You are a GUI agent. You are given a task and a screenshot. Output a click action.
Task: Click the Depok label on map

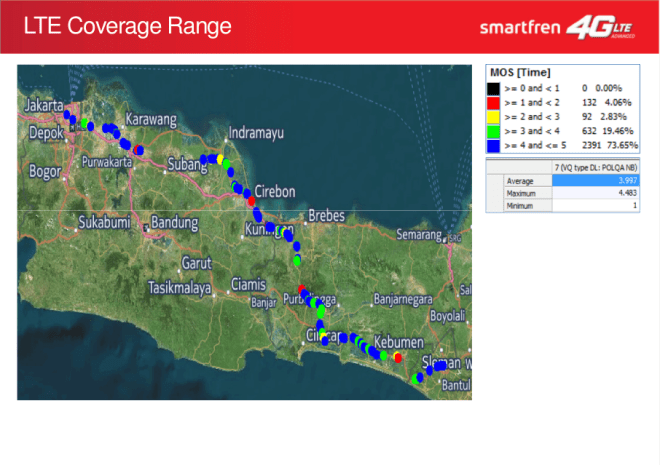pos(46,133)
